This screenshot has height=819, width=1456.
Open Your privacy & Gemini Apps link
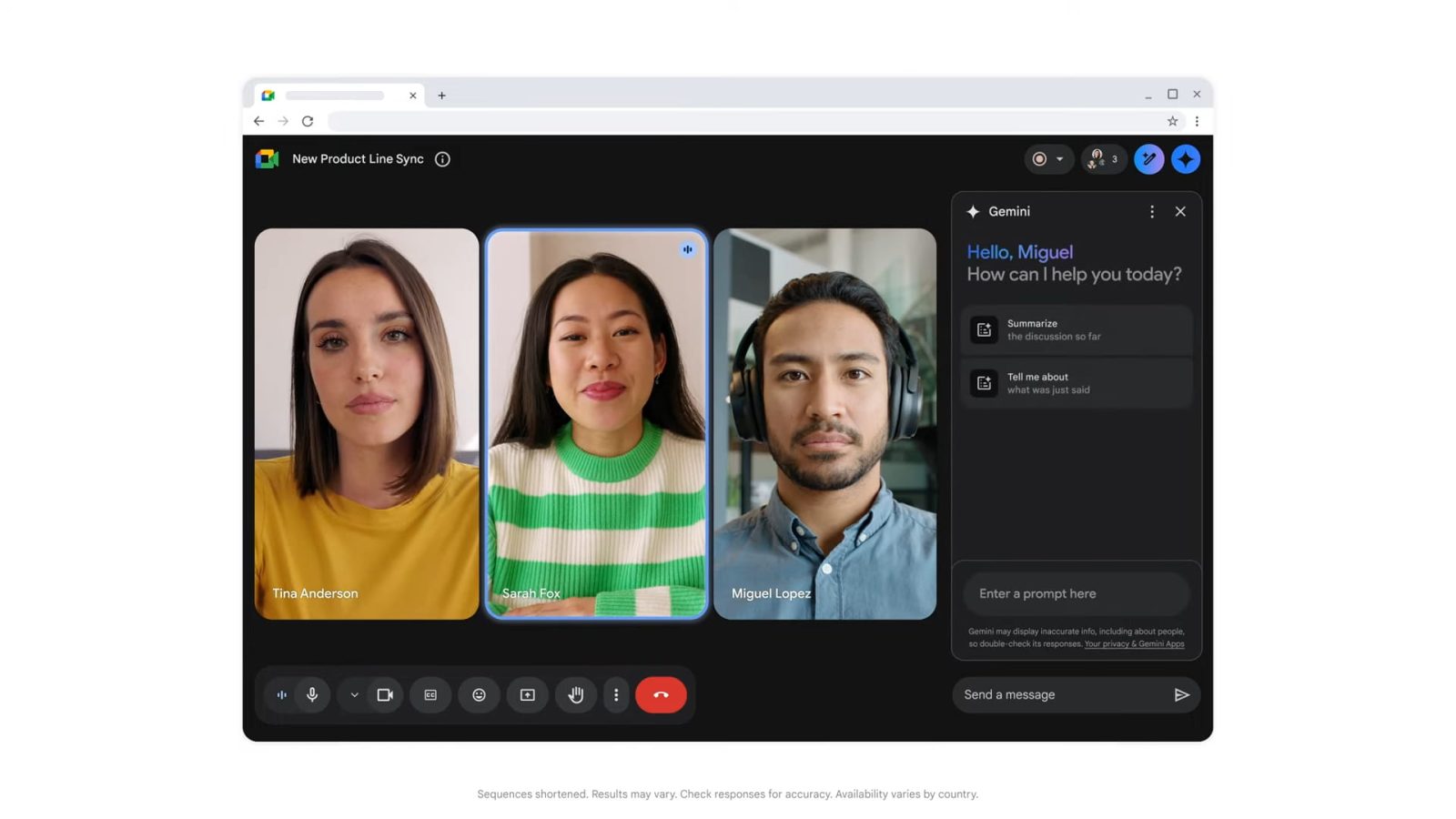pos(1134,644)
